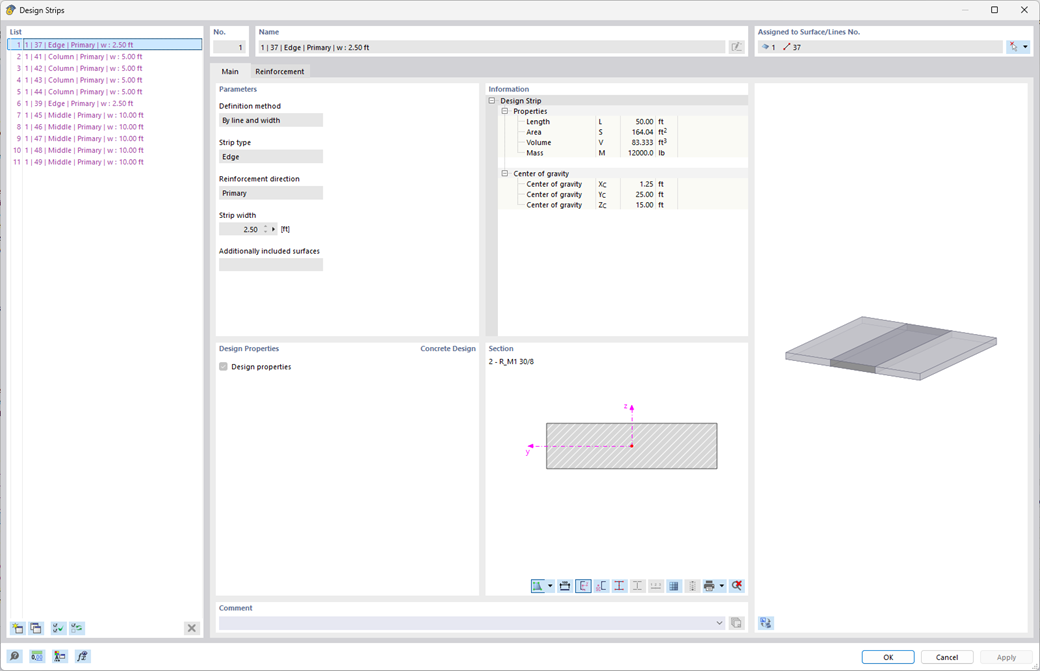Open the Edit Formulas tool
Viewport: 1040px width, 671px height.
tap(82, 656)
